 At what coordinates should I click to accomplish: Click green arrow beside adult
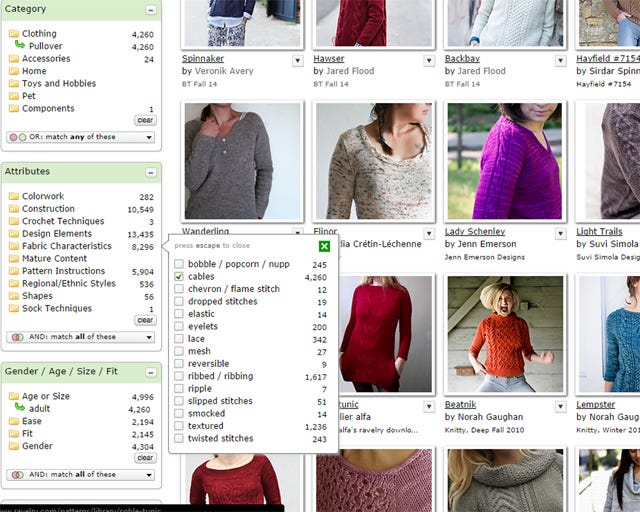click(x=20, y=407)
